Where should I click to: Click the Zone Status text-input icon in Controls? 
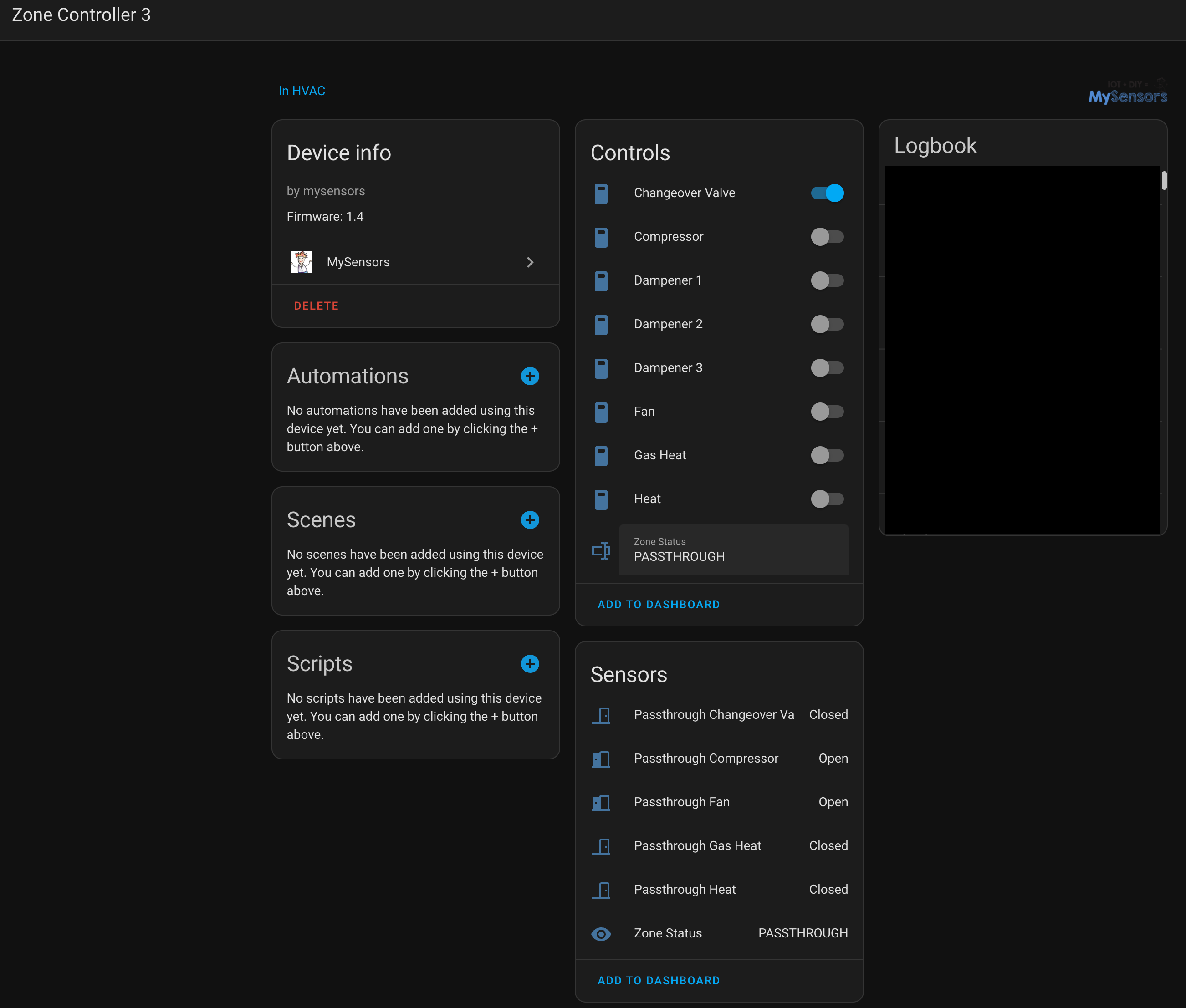coord(601,550)
